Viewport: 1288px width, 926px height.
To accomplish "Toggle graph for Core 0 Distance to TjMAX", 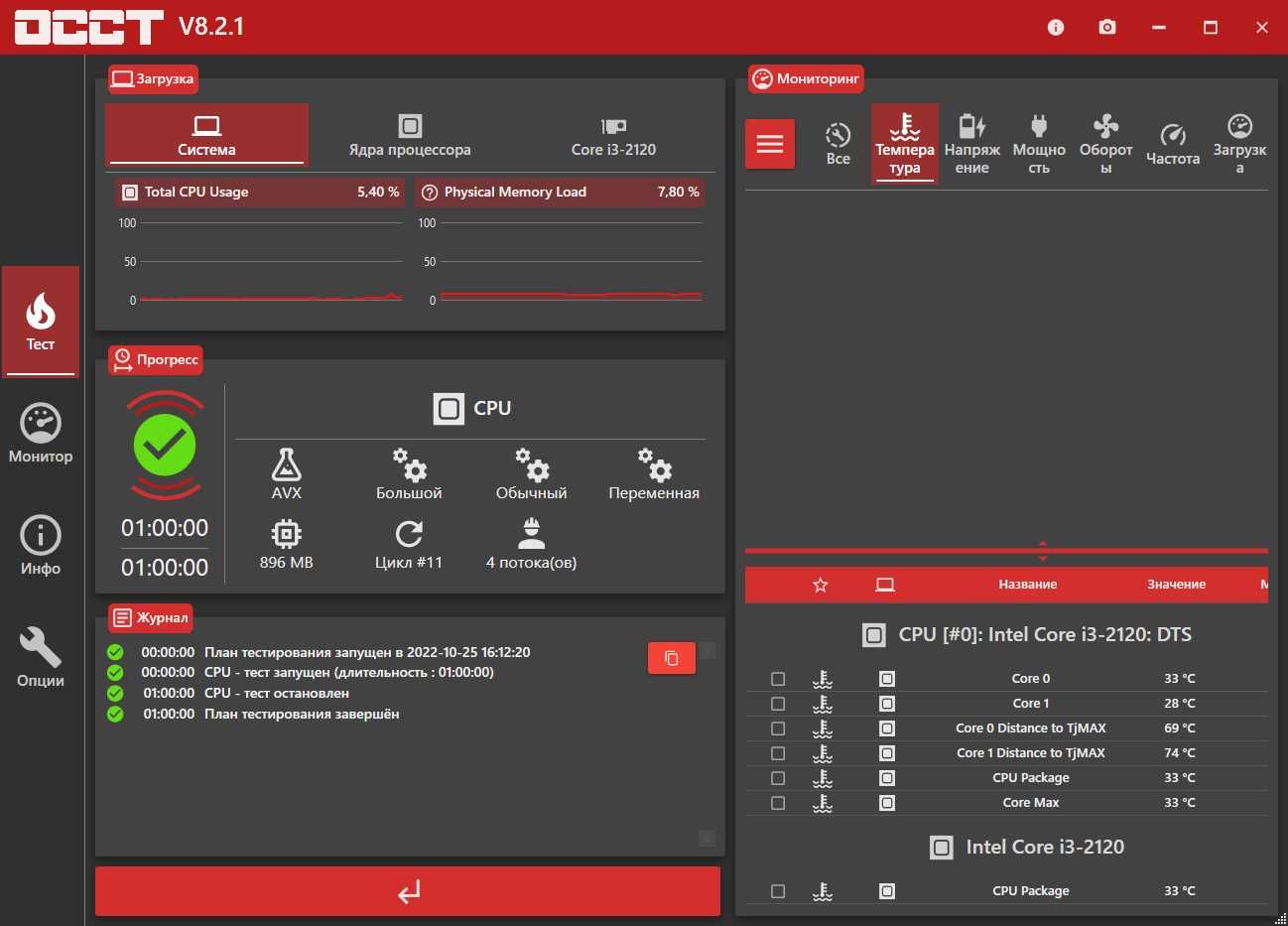I will coord(887,728).
